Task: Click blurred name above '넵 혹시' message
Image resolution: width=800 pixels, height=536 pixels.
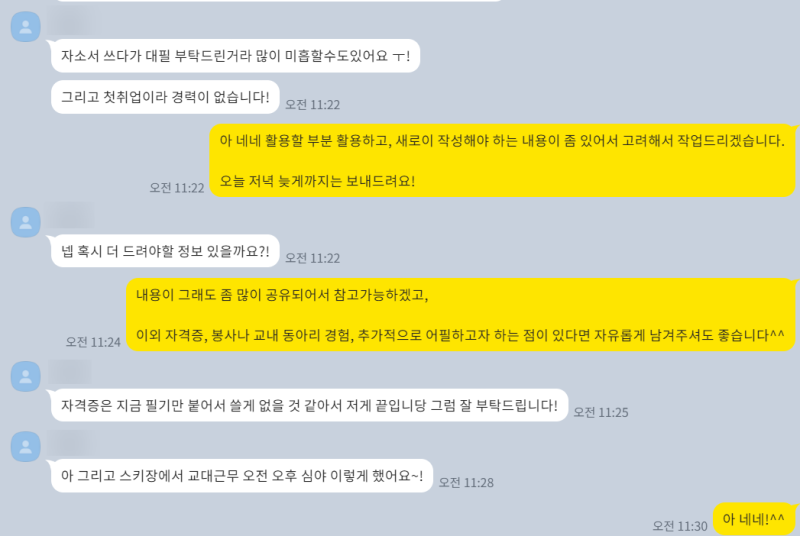Action: (x=71, y=217)
